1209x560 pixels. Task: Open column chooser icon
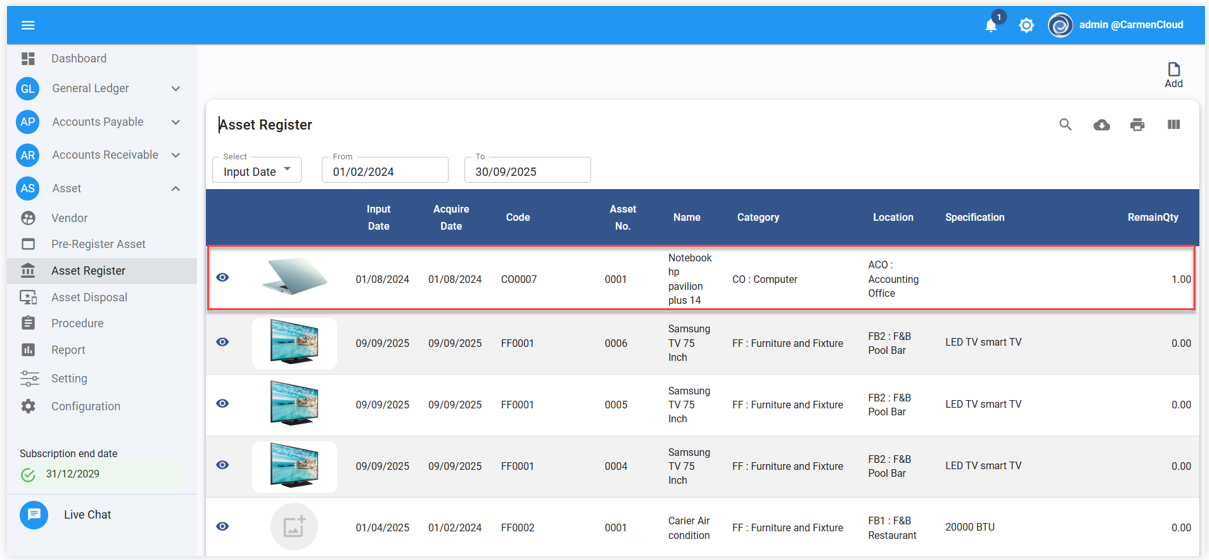pyautogui.click(x=1173, y=125)
